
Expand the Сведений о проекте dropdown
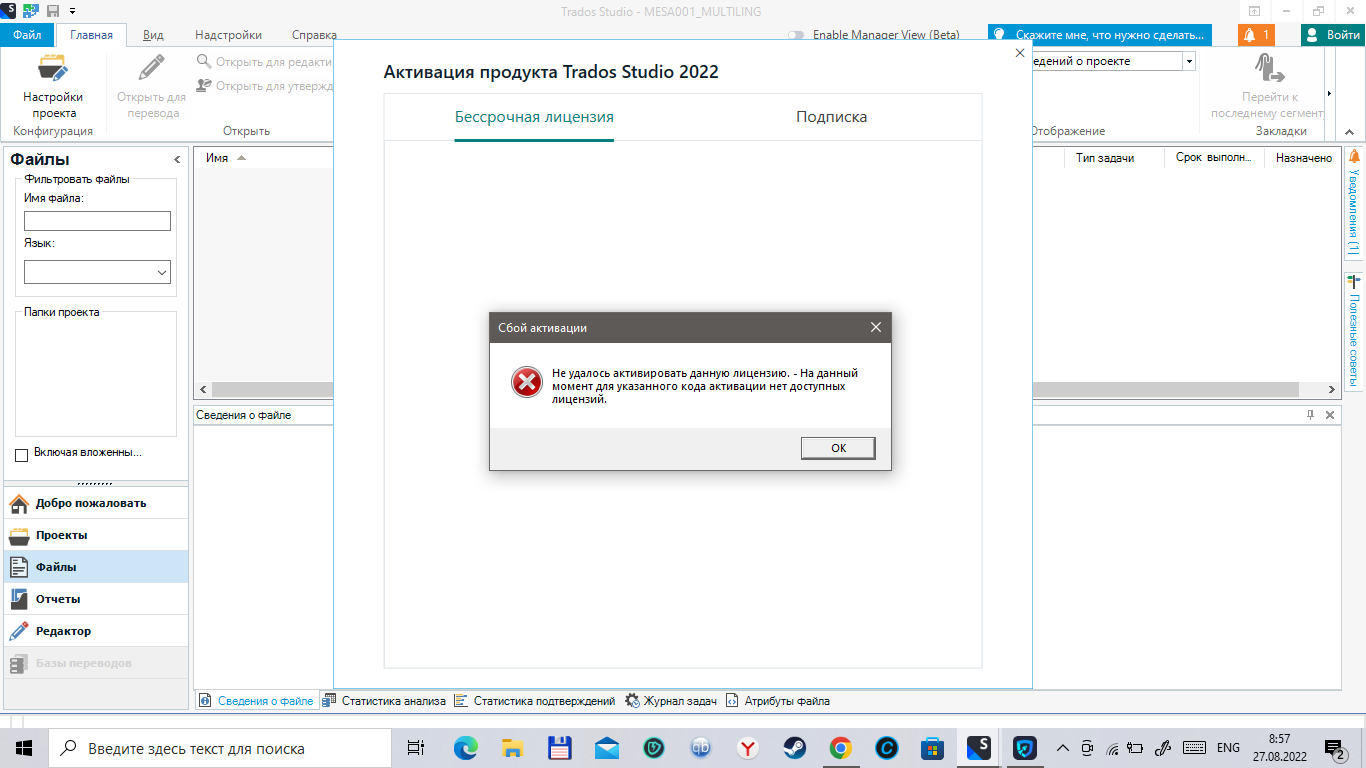click(1187, 60)
